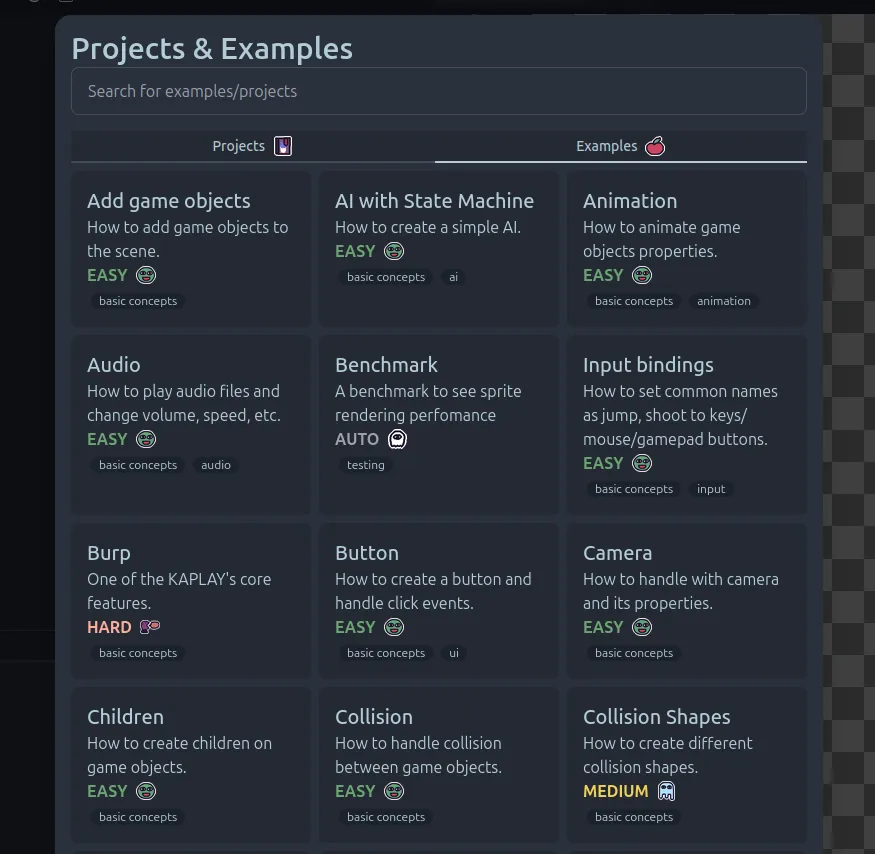875x854 pixels.
Task: Click the MEDIUM ghost icon on Collision Shapes
Action: (x=667, y=791)
